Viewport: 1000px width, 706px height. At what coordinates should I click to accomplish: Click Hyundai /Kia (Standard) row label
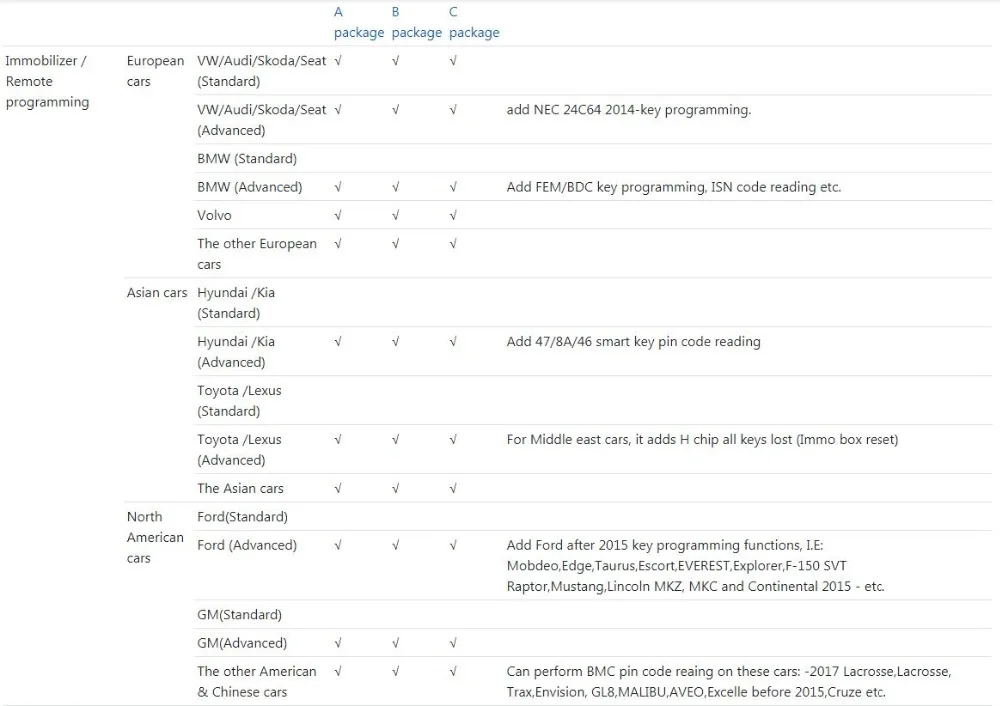pyautogui.click(x=236, y=303)
